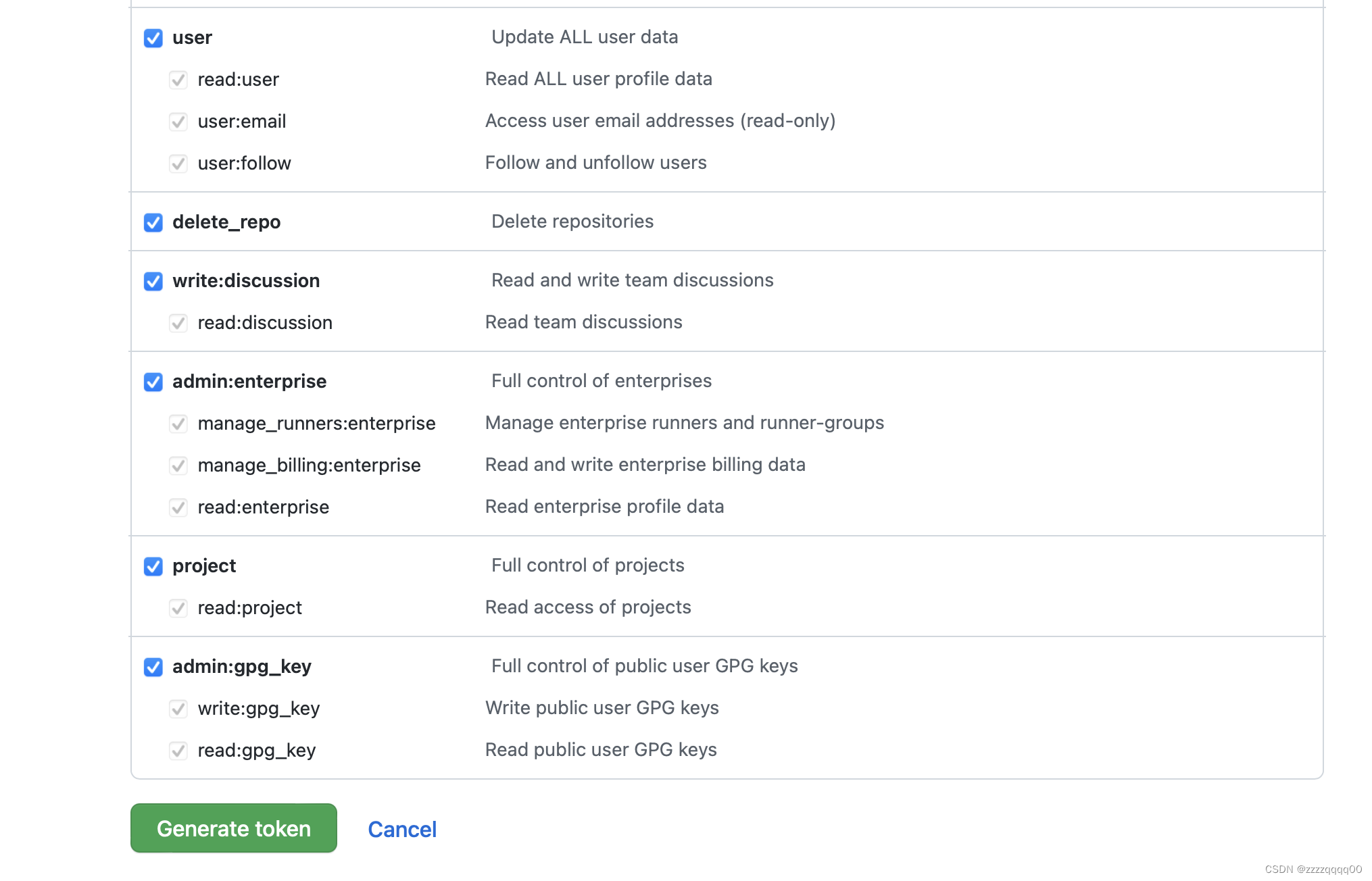This screenshot has width=1372, height=881.
Task: Enable the read:enterprise checkbox
Action: pyautogui.click(x=178, y=507)
